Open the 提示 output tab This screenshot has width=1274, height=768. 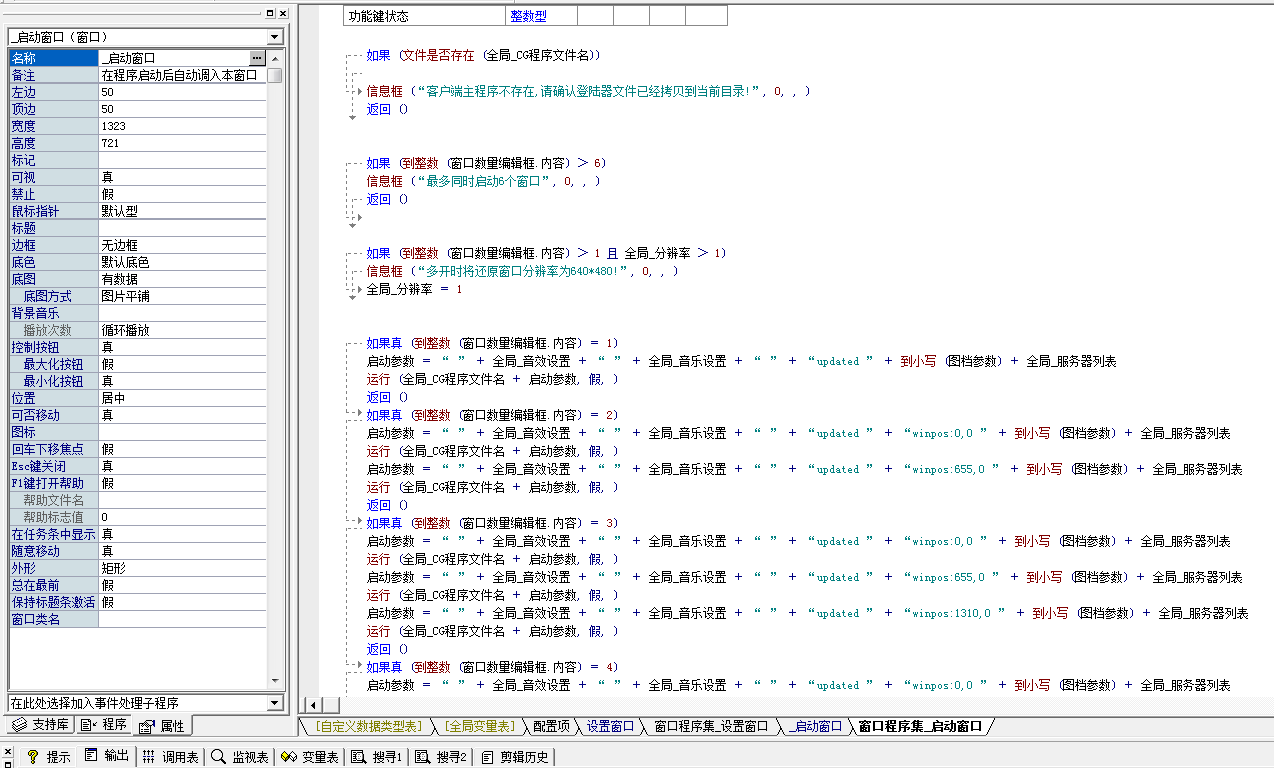click(48, 757)
